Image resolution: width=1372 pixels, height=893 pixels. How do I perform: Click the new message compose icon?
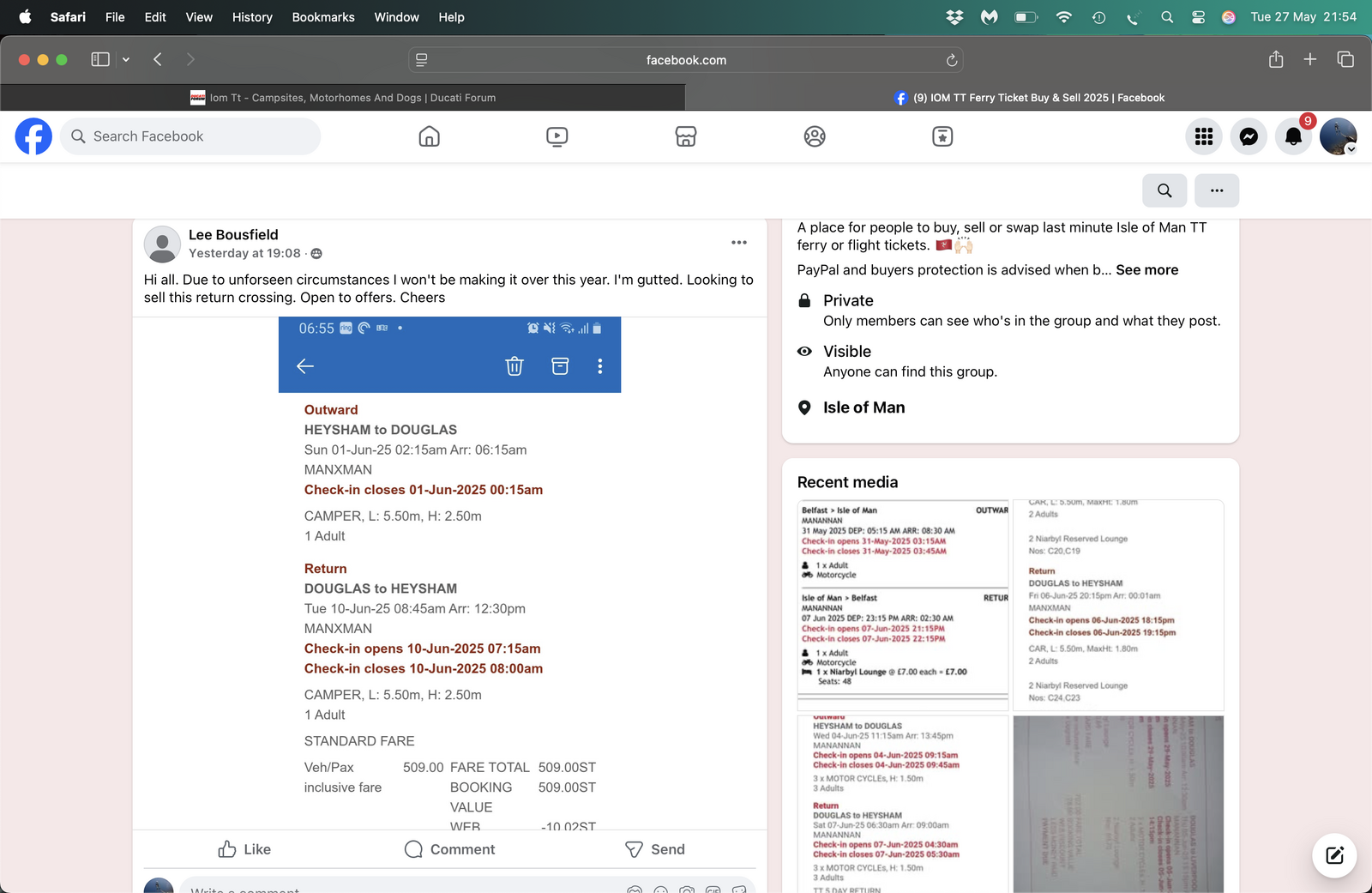click(x=1334, y=855)
